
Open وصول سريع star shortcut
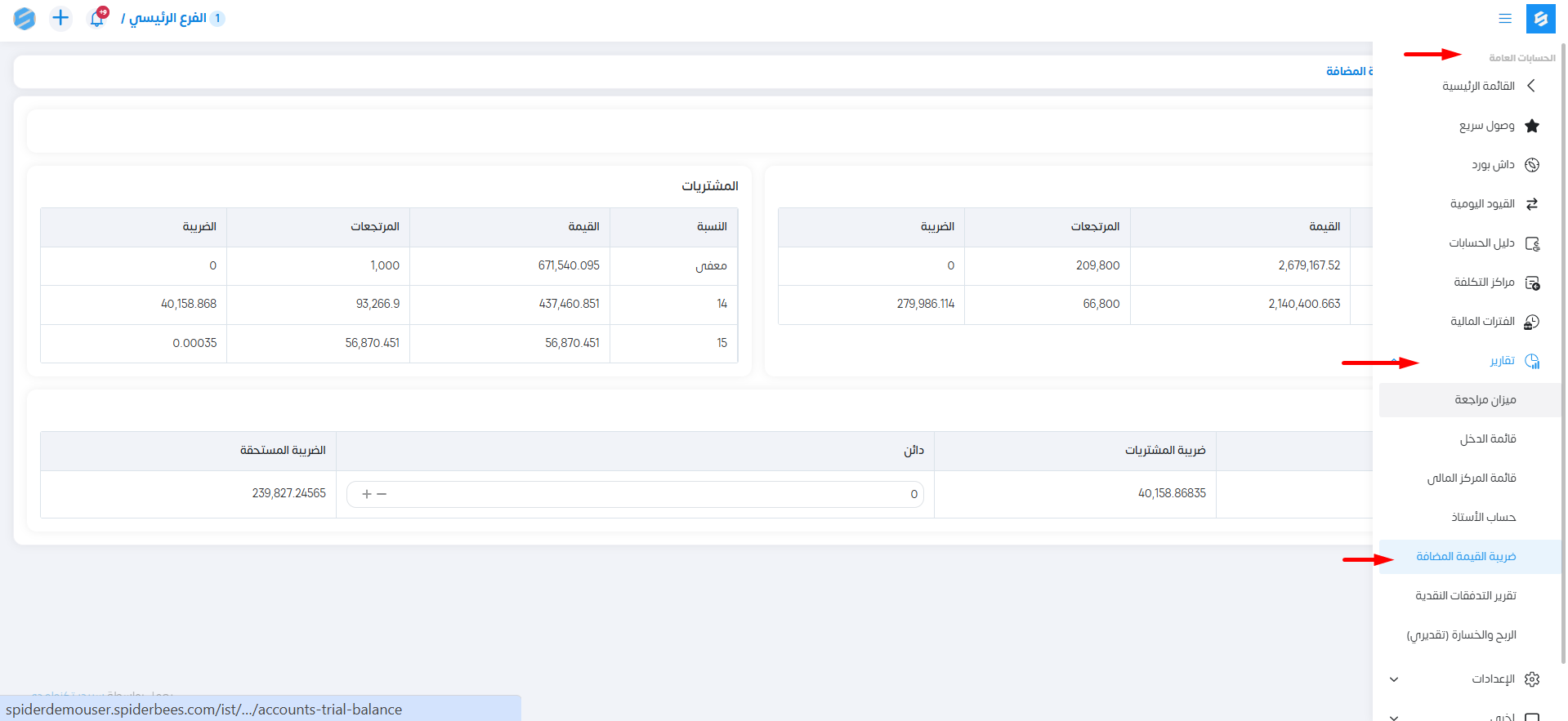1487,126
